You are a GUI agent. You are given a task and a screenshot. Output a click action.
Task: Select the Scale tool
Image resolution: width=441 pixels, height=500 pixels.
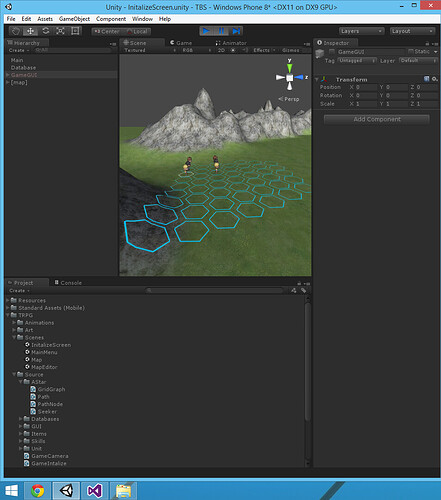coord(60,31)
